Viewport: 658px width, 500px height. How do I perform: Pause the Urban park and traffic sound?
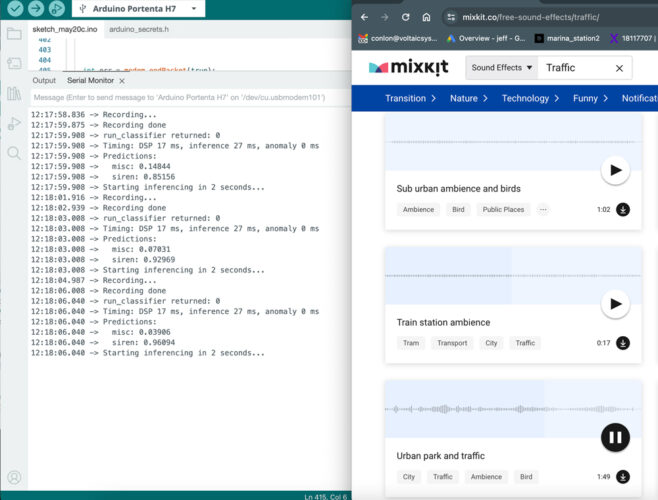(615, 437)
